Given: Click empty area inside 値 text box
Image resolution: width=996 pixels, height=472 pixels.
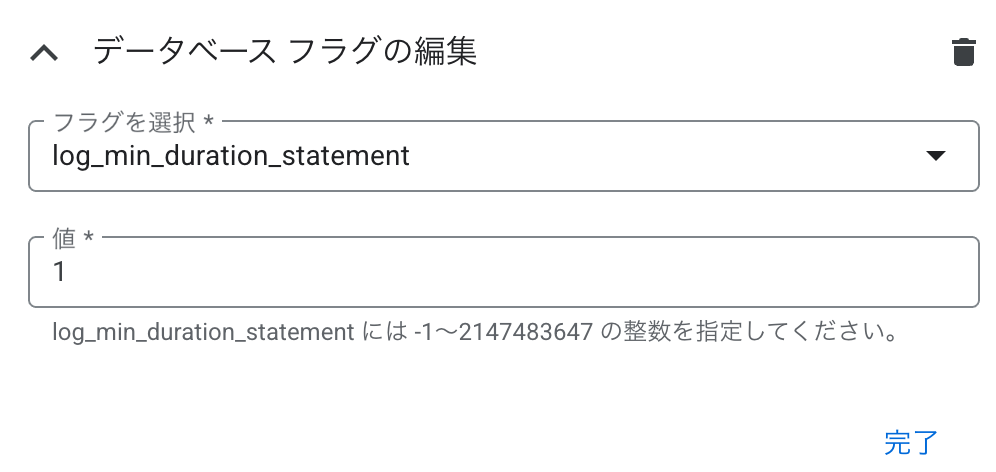Looking at the screenshot, I should coord(508,272).
